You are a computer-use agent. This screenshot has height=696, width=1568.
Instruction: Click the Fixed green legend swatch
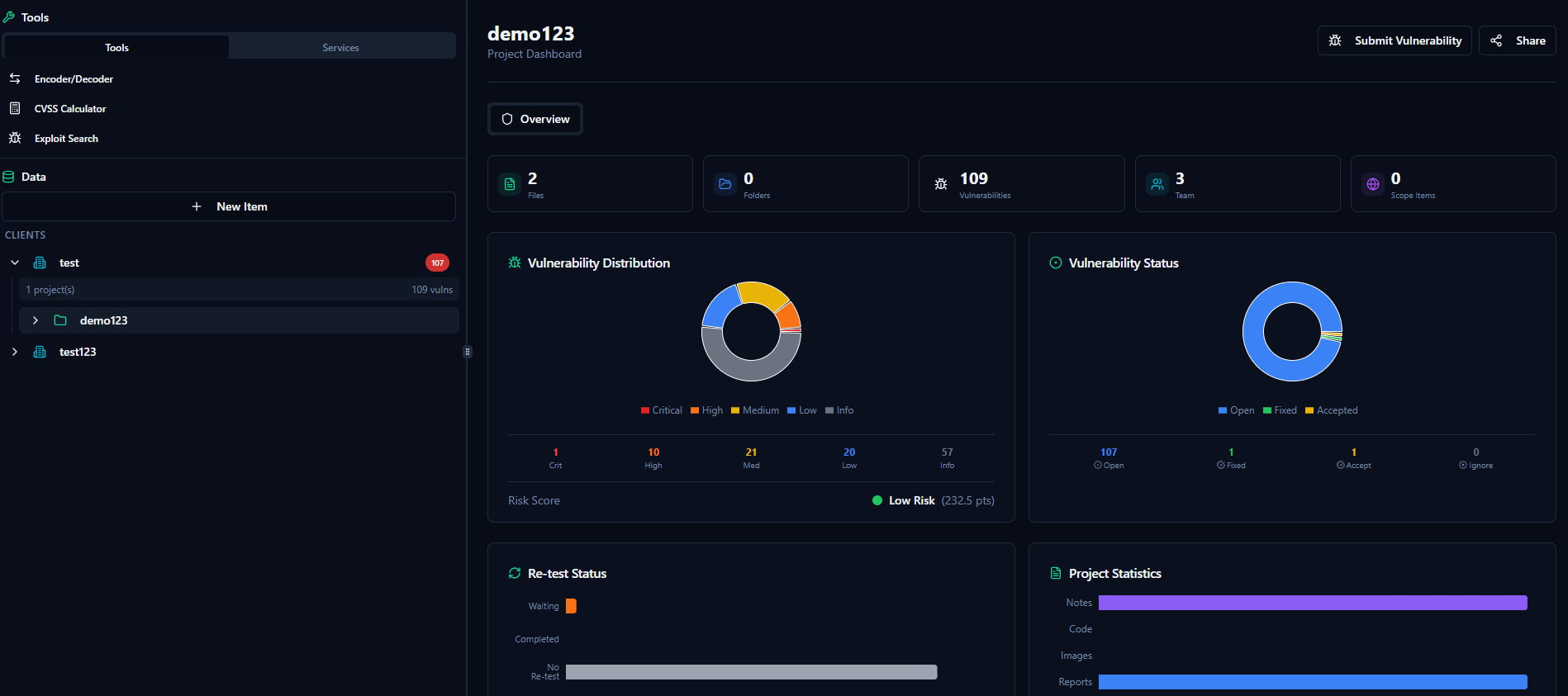pos(1267,410)
